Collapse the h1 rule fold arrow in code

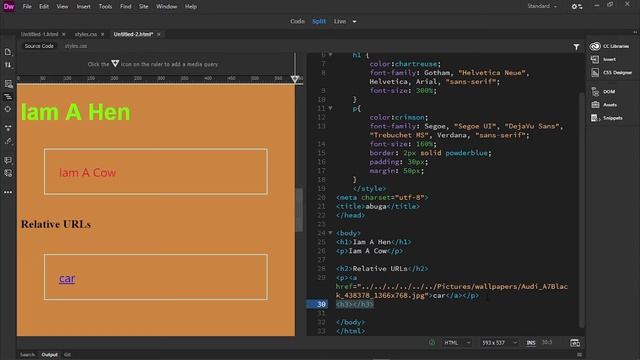[330, 55]
